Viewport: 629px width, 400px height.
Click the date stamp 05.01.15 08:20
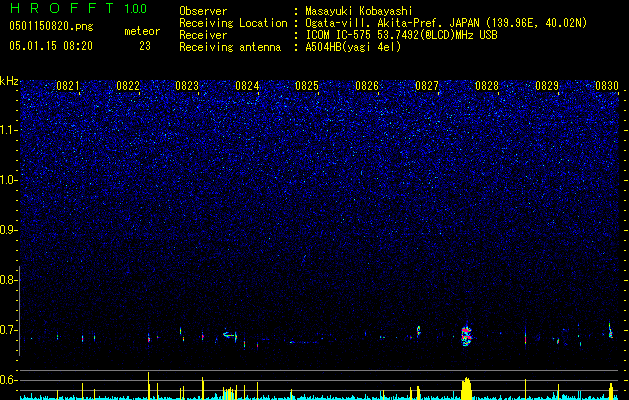coord(51,46)
